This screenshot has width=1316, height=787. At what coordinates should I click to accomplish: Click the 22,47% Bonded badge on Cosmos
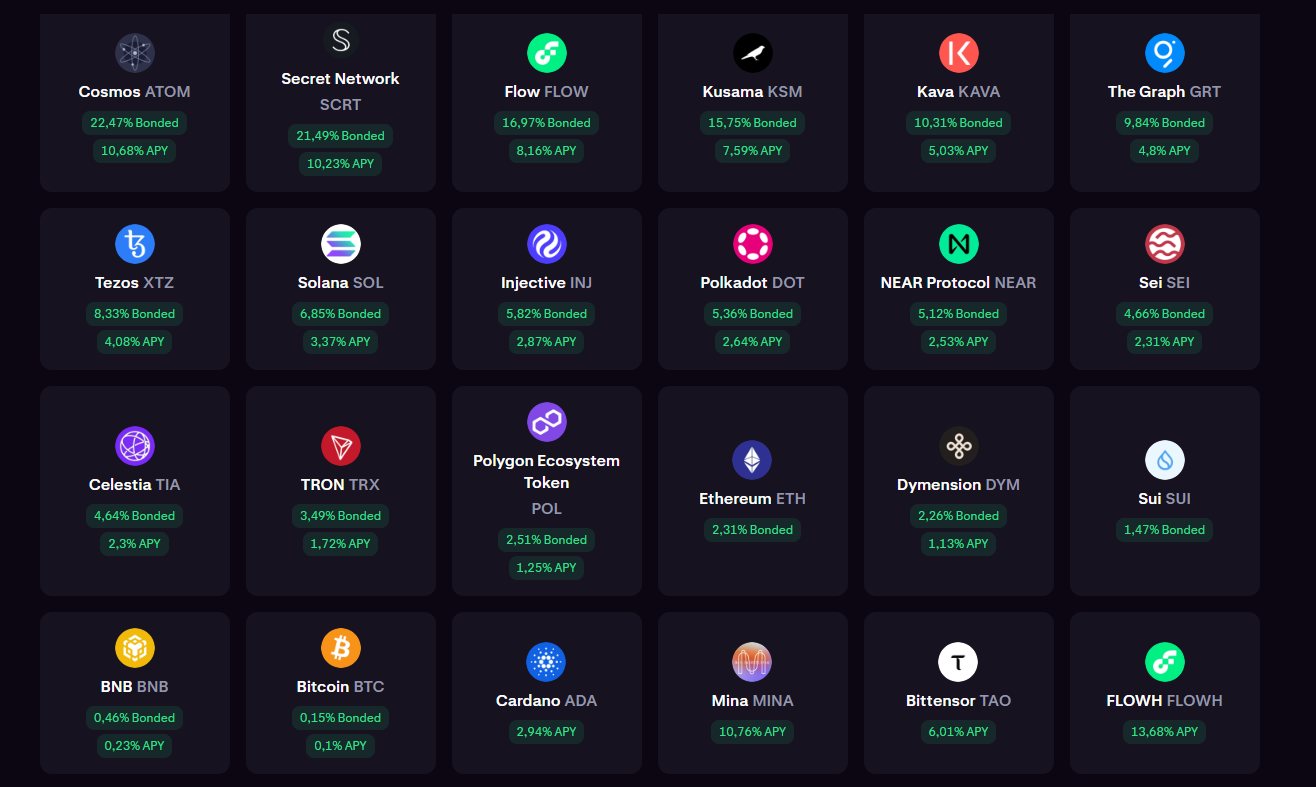[x=134, y=123]
